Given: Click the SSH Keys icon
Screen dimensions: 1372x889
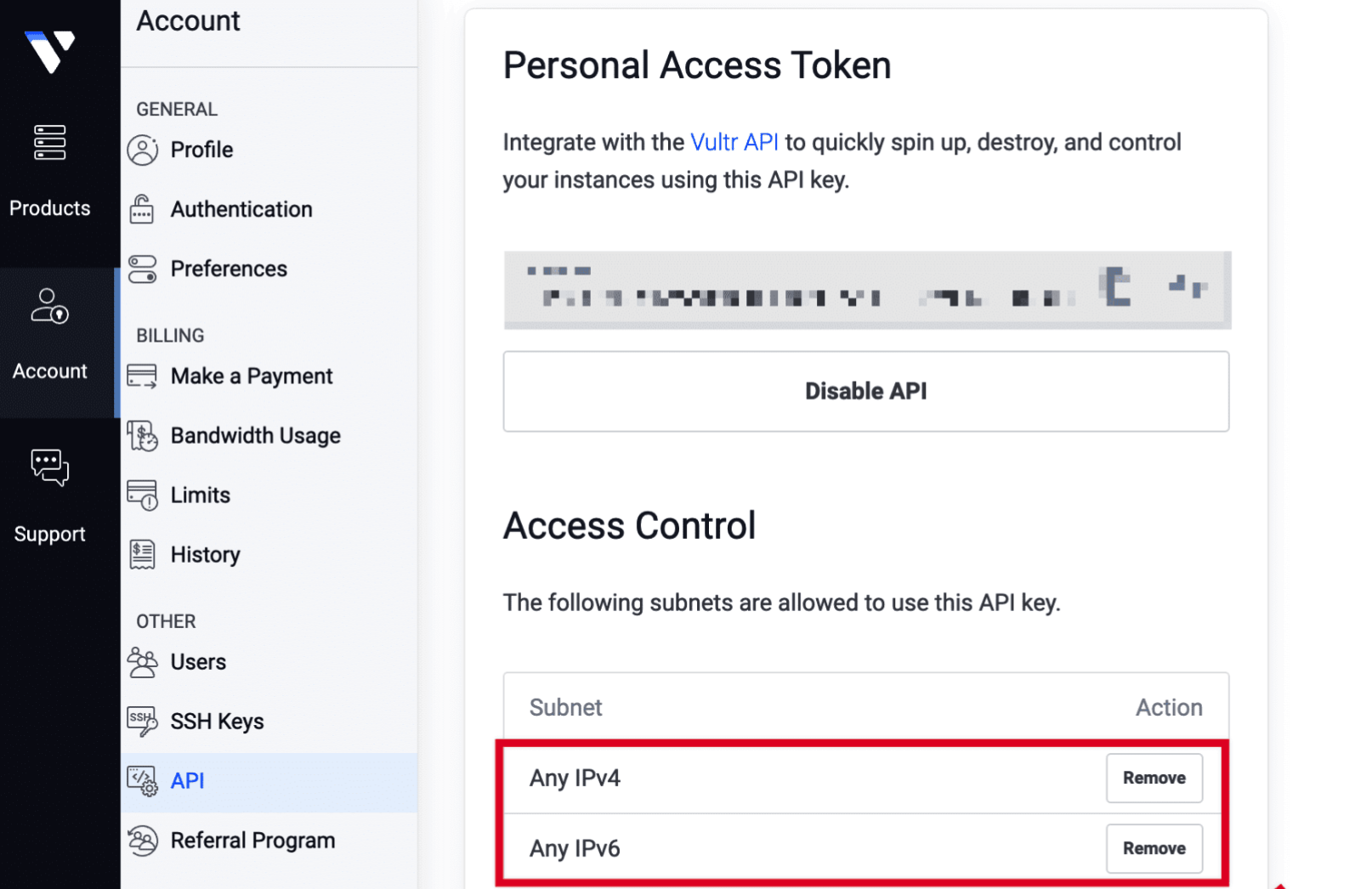Looking at the screenshot, I should 143,721.
